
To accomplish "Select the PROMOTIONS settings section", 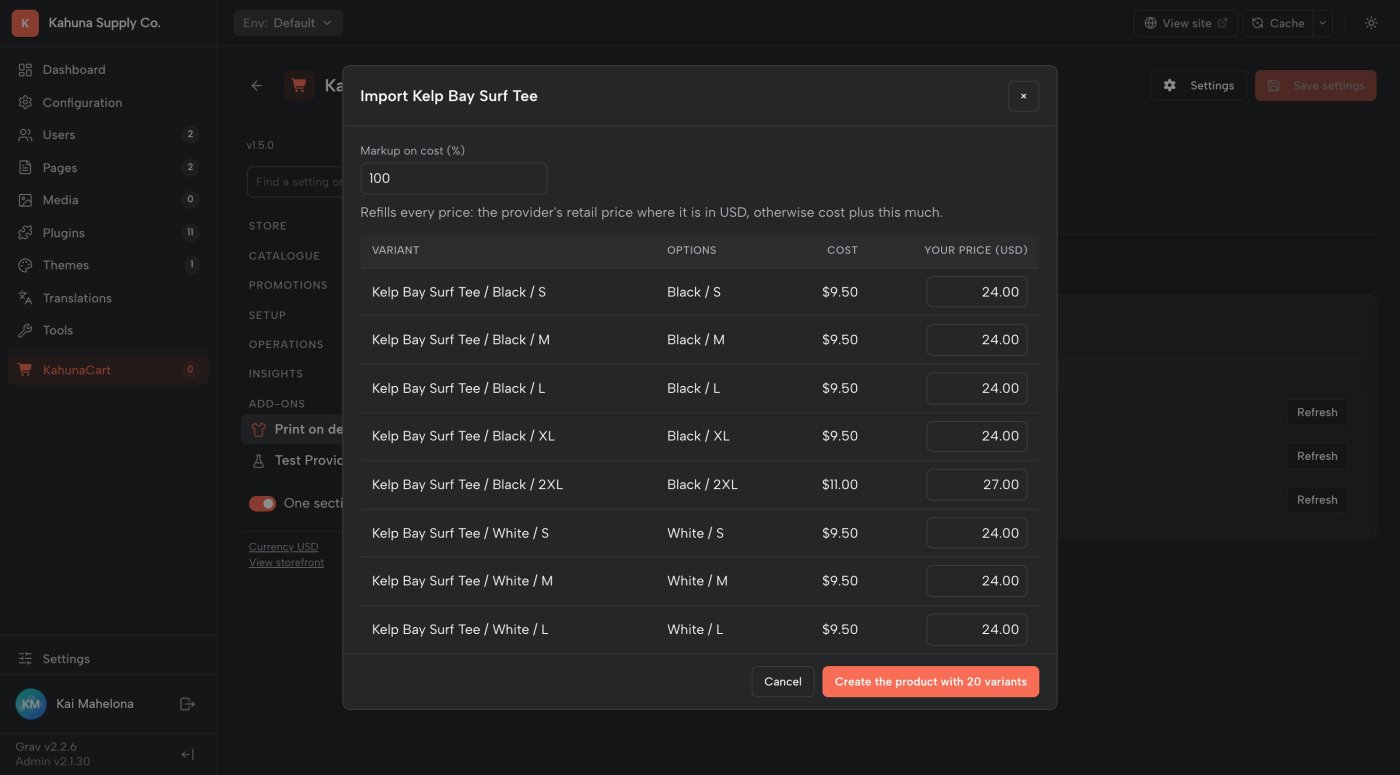I will tap(288, 285).
